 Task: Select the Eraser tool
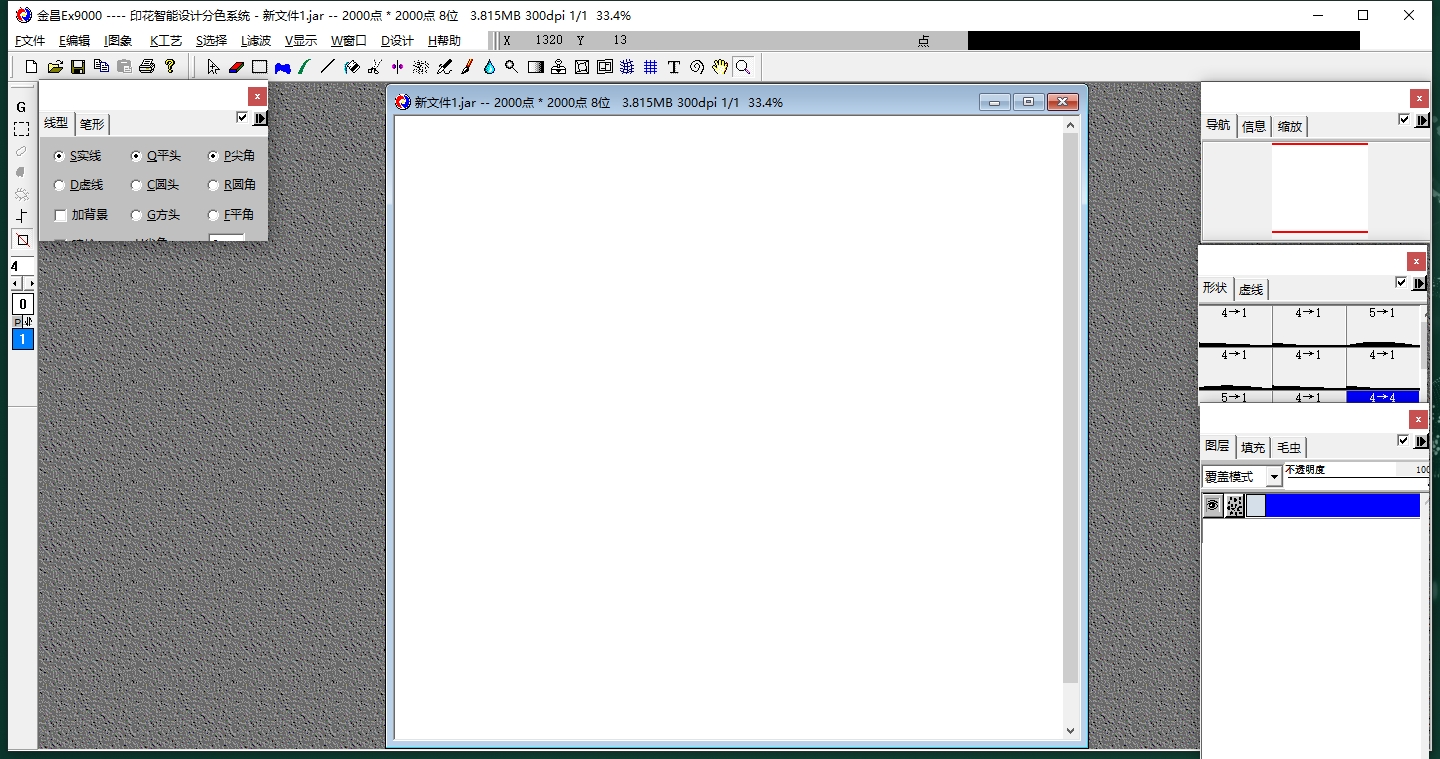236,67
